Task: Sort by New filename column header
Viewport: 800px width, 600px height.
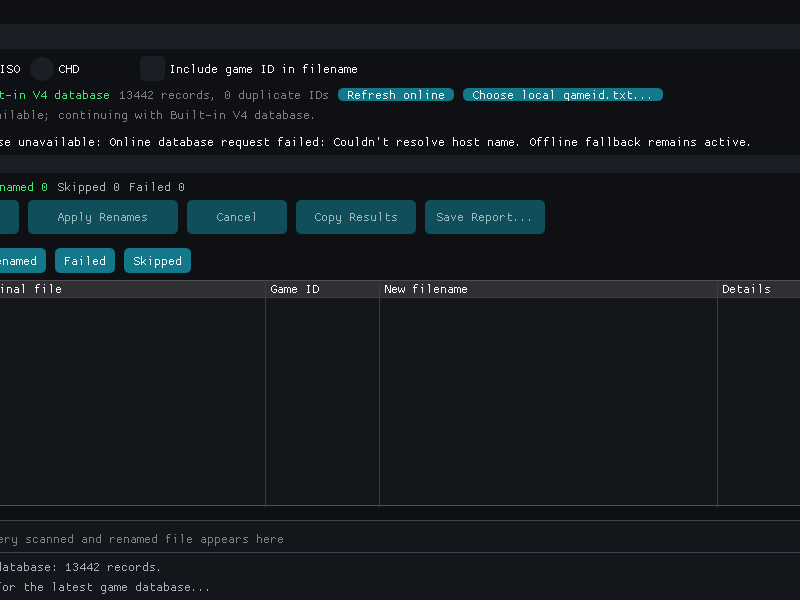Action: click(x=548, y=289)
